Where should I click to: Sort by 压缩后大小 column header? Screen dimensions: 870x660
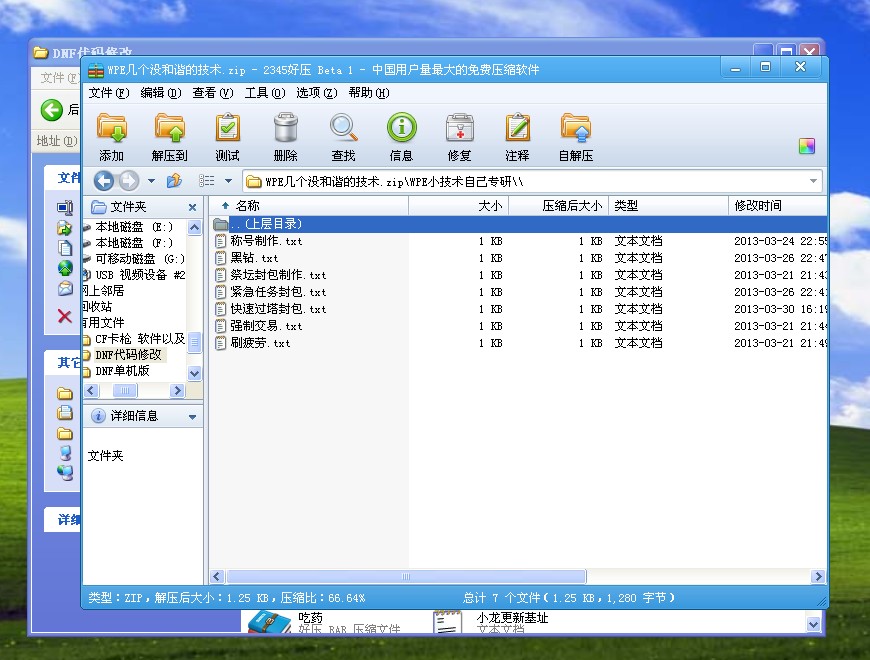(x=558, y=206)
